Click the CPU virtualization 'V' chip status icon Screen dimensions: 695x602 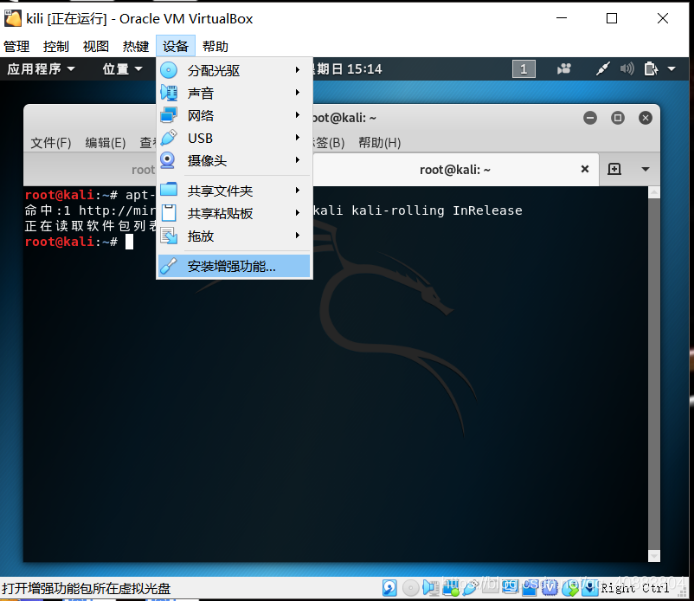(x=550, y=588)
